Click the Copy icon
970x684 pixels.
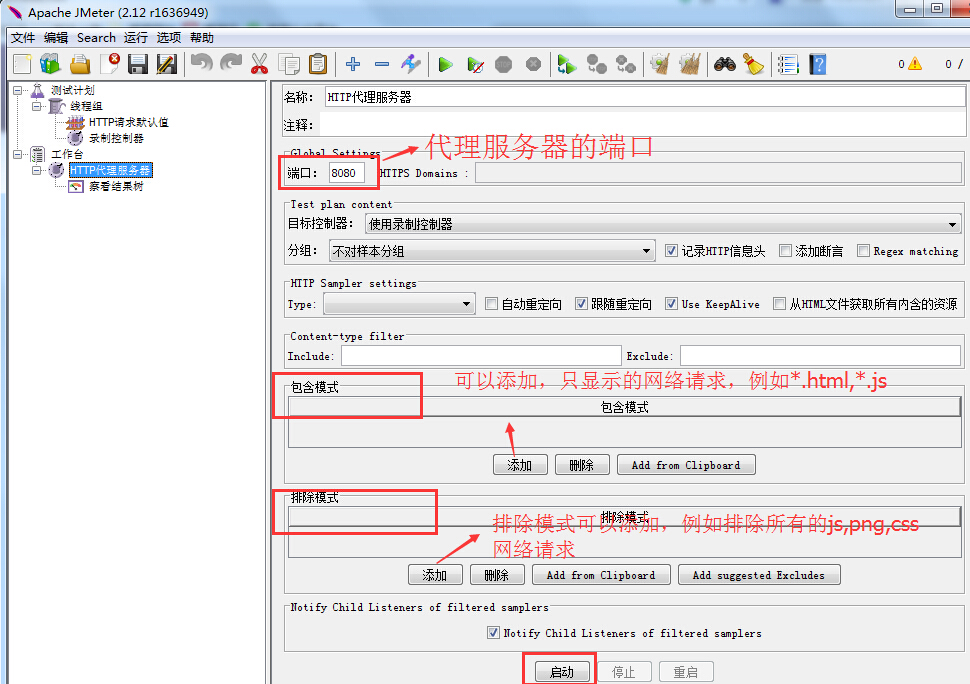[x=289, y=64]
